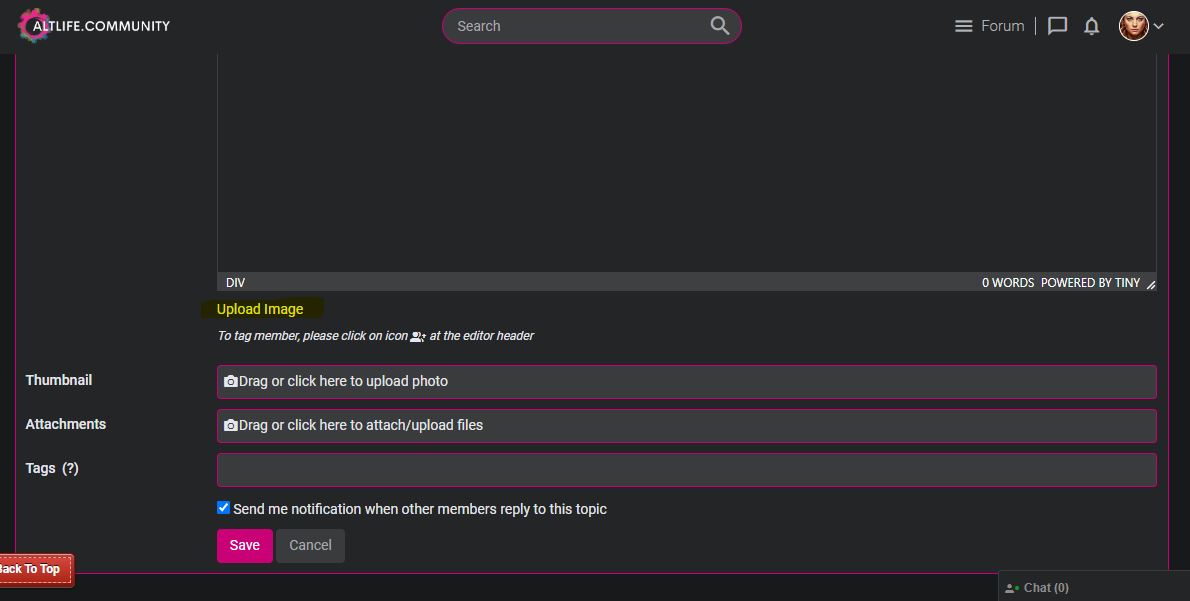Expand the account menu chevron beside the avatar
1190x601 pixels.
(1159, 26)
